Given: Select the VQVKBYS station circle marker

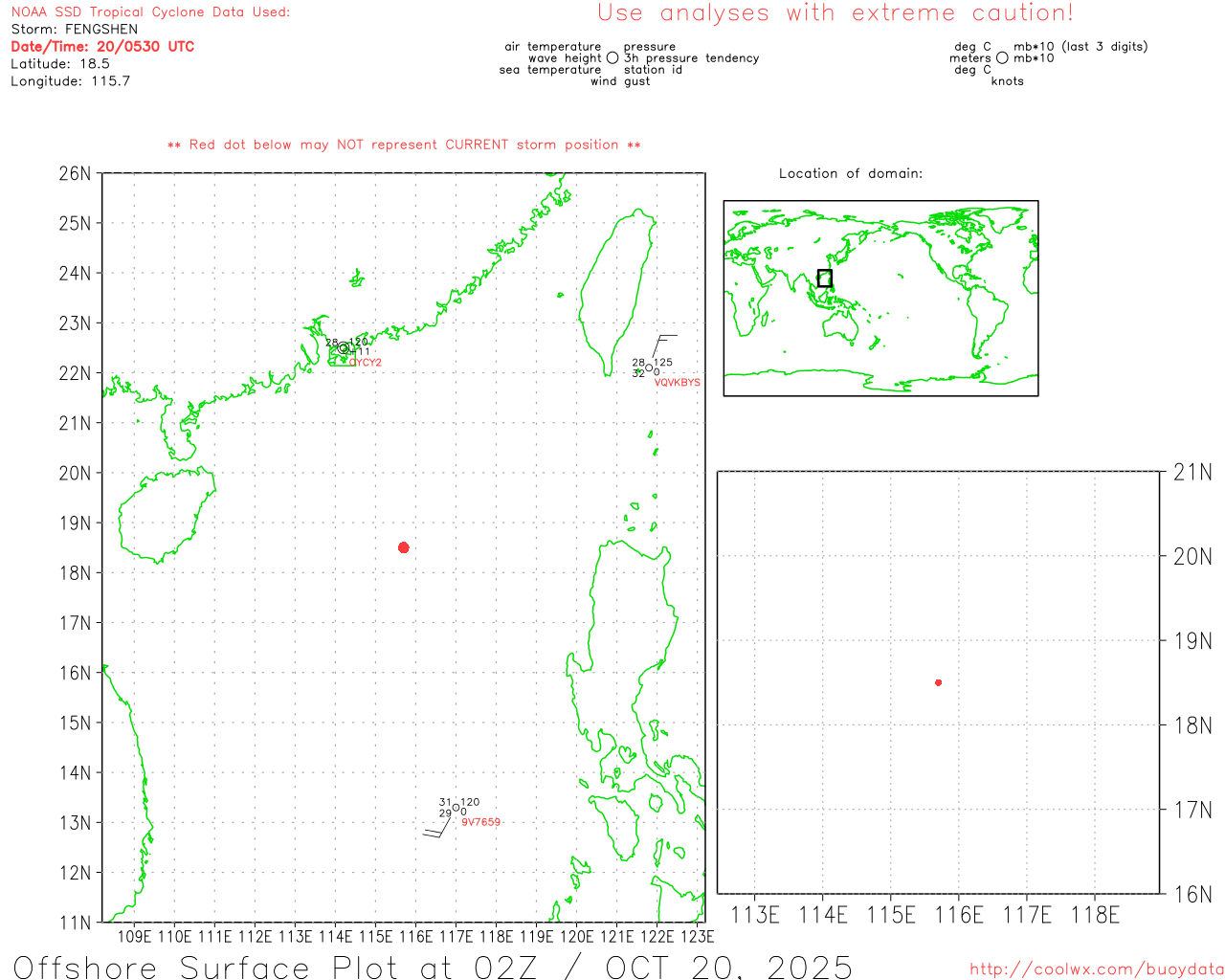Looking at the screenshot, I should click(x=649, y=367).
